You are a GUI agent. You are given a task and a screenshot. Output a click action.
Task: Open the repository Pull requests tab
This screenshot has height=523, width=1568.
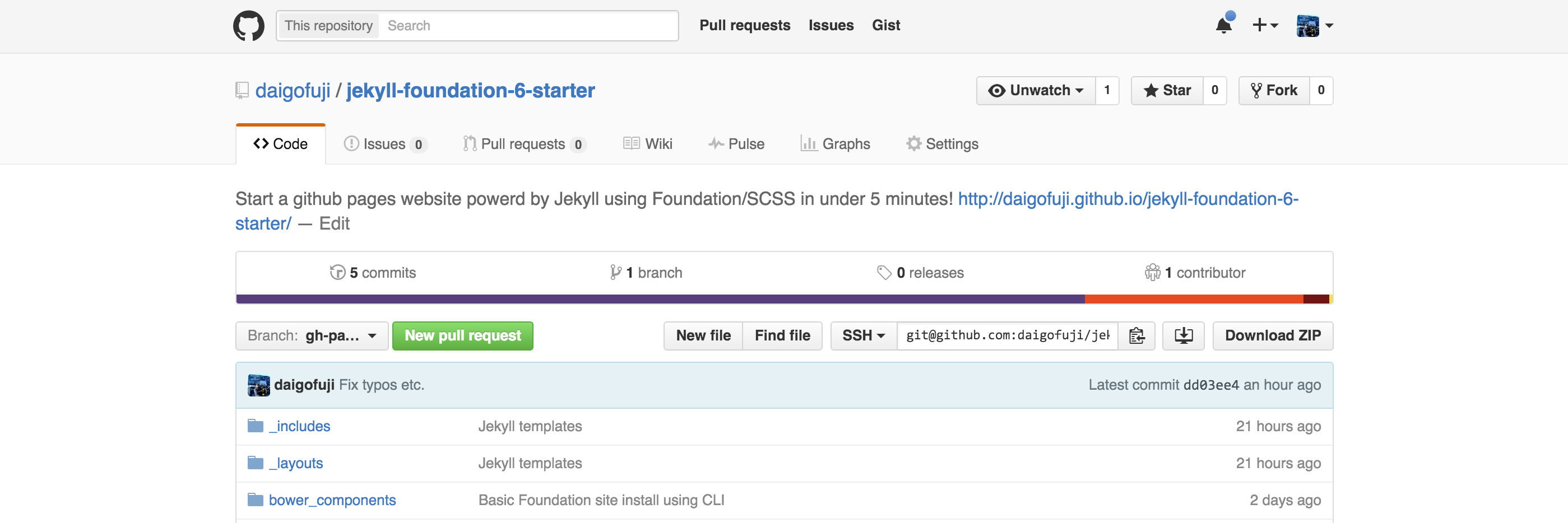[x=524, y=144]
